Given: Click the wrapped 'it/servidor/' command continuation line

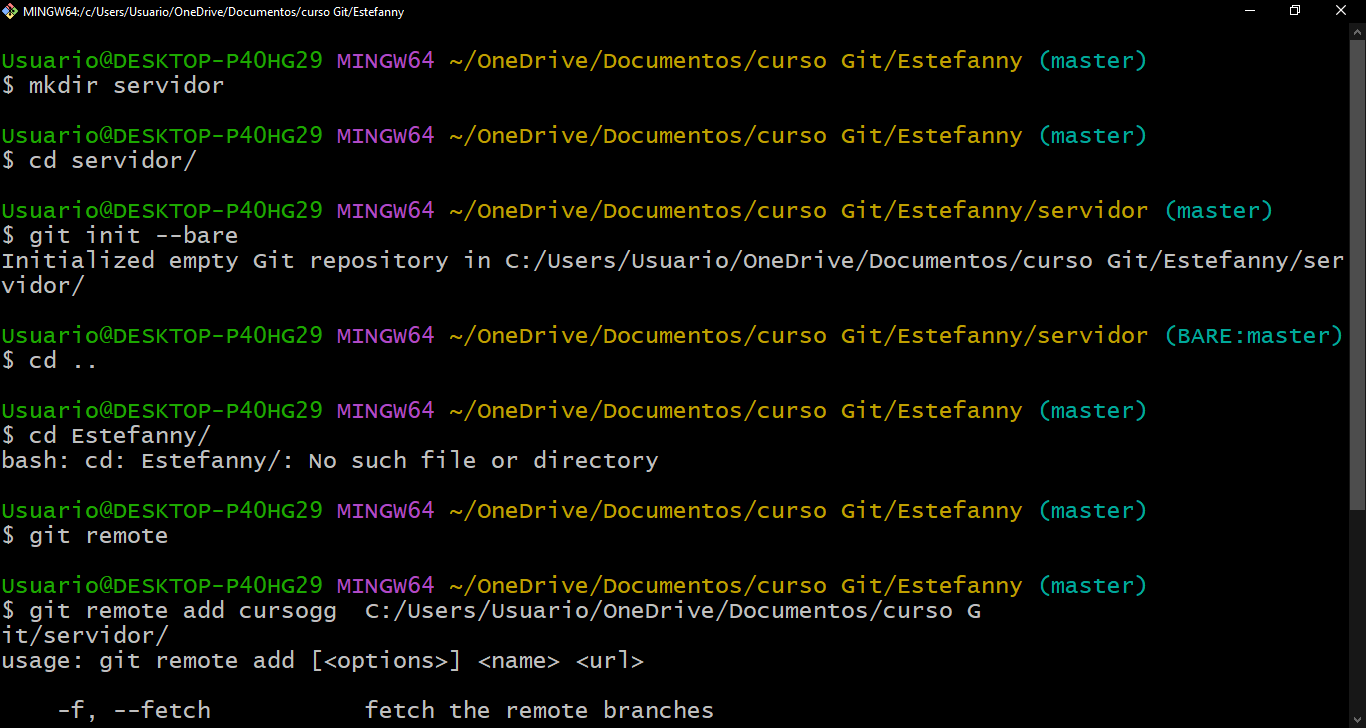Looking at the screenshot, I should coord(85,636).
